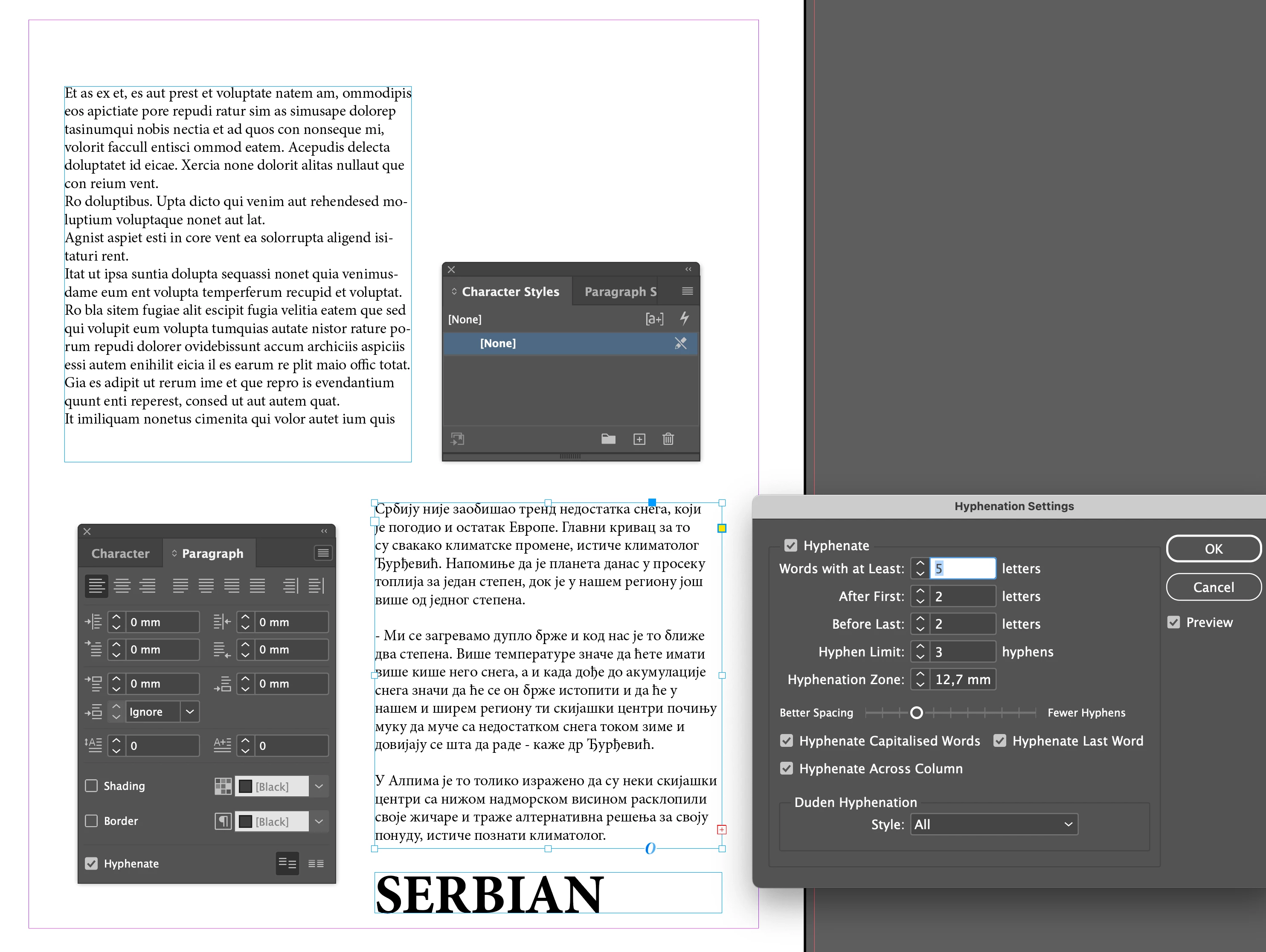Click OK in Hyphenation Settings
The image size is (1266, 952).
[1213, 549]
